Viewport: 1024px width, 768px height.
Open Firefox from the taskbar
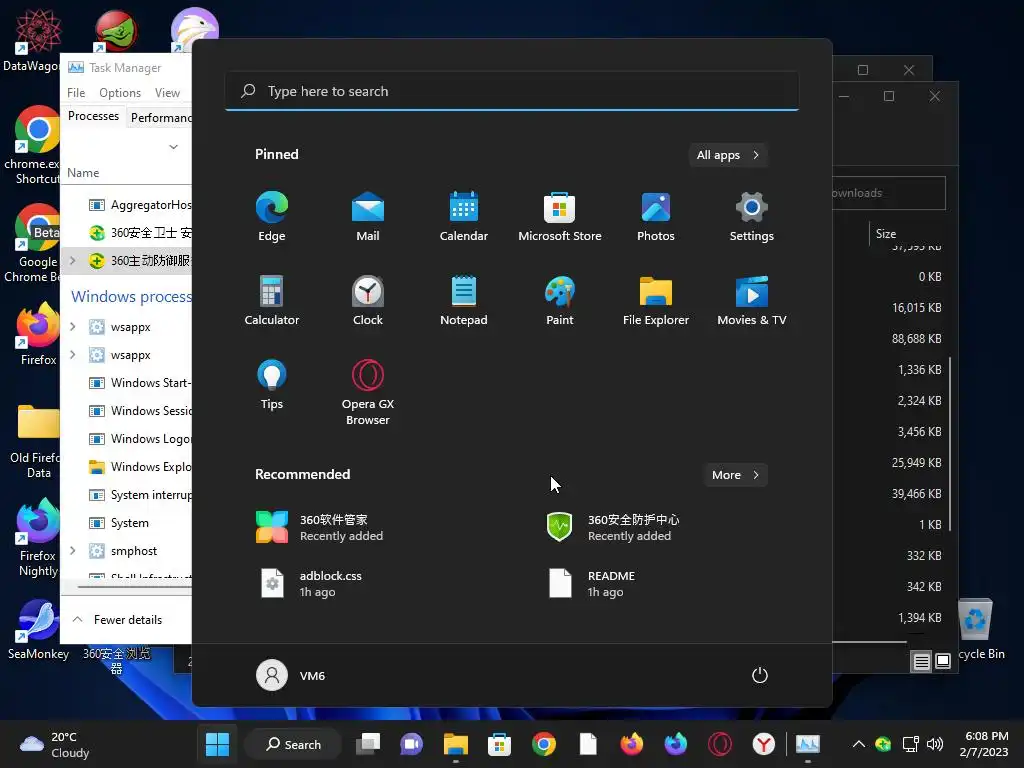click(631, 744)
